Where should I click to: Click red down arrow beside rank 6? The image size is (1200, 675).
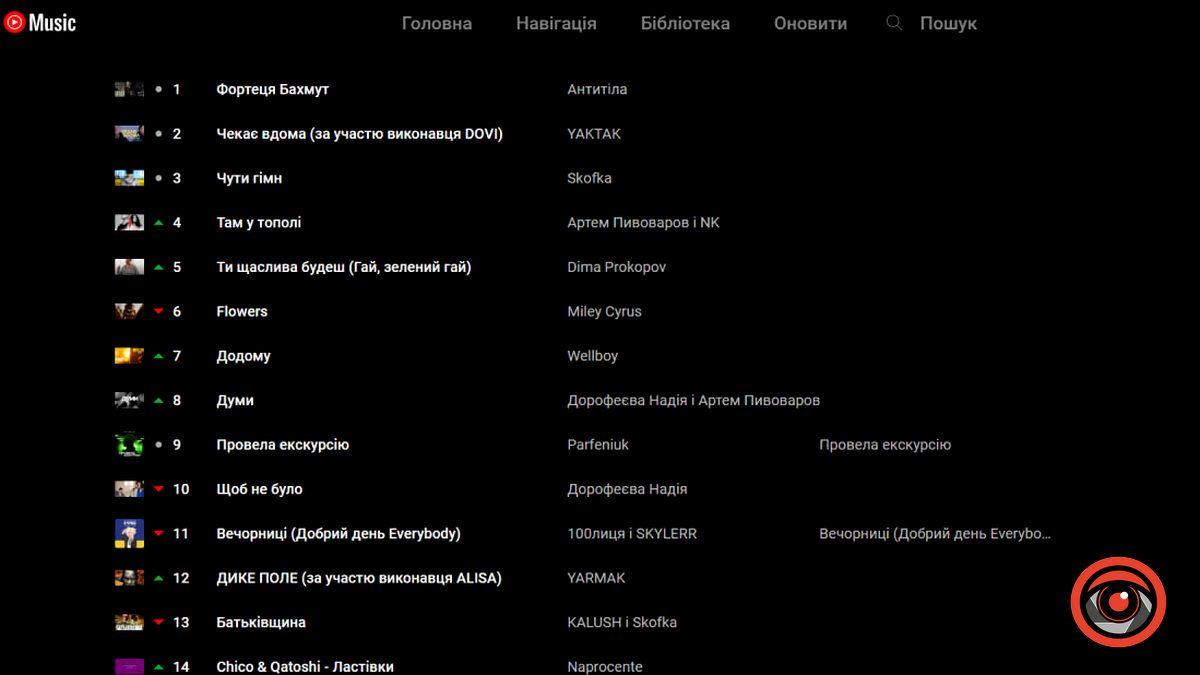point(158,312)
